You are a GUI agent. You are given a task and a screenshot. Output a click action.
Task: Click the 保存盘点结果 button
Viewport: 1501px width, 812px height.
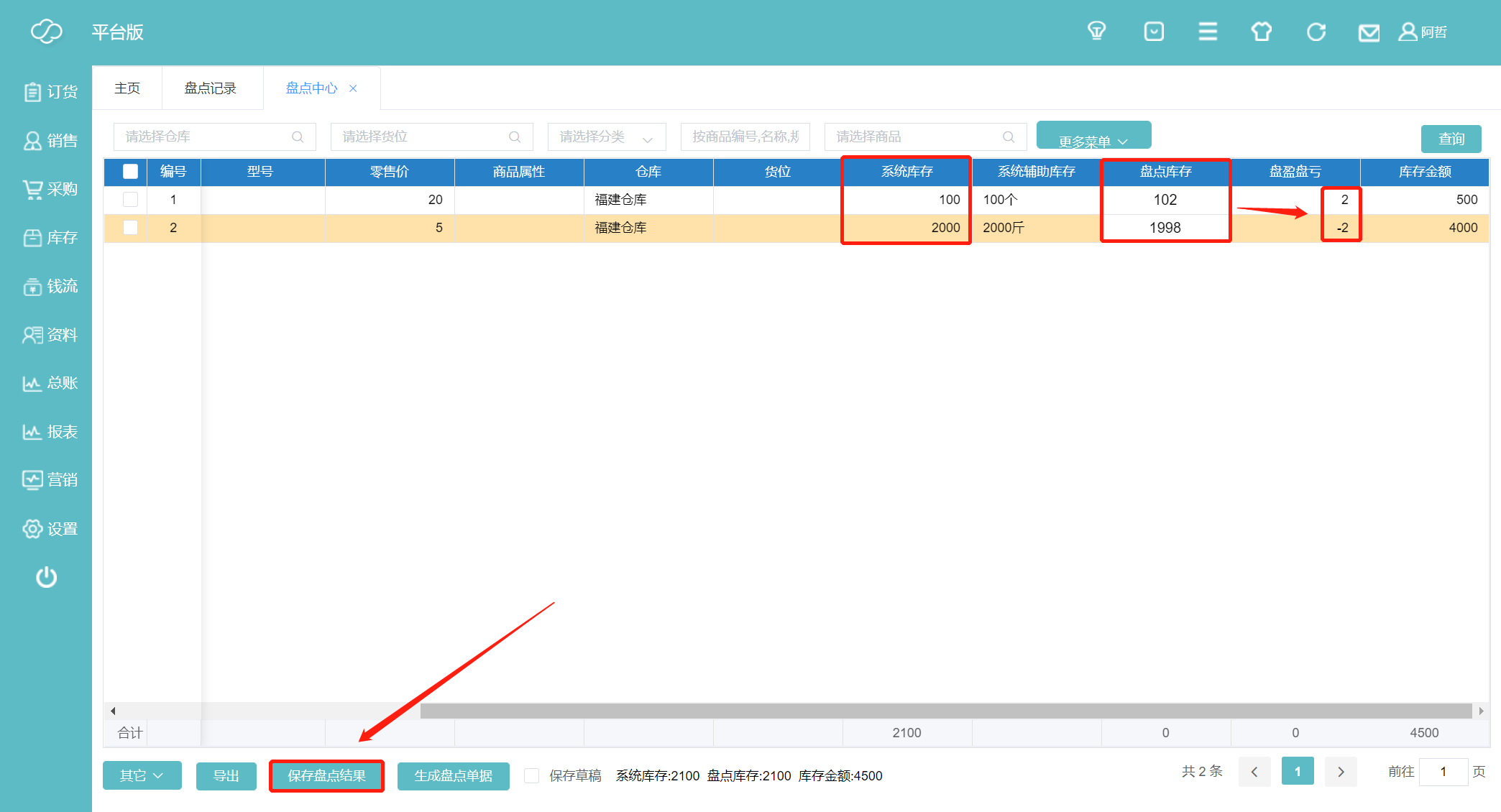[x=326, y=776]
